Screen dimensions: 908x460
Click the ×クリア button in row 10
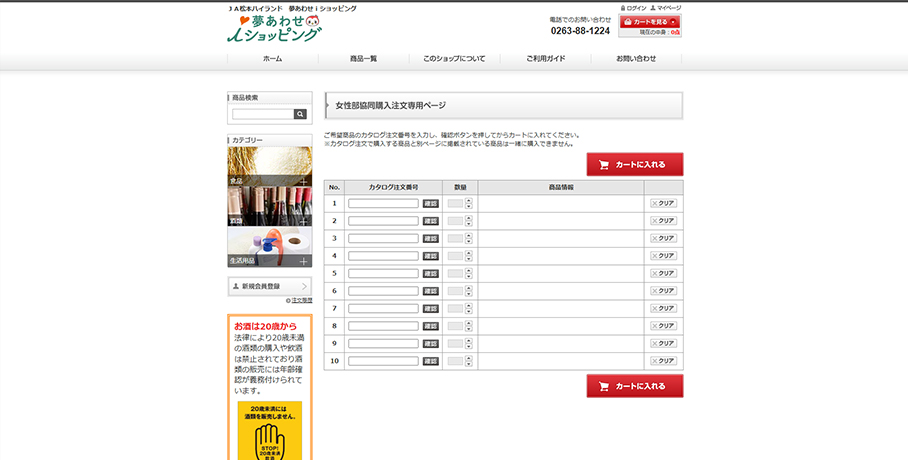(663, 361)
